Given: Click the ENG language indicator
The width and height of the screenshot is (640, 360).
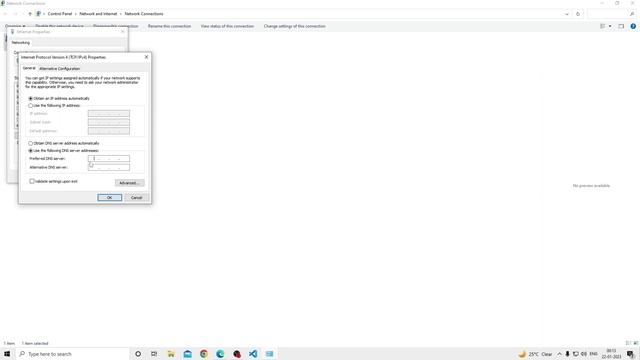Looking at the screenshot, I should pos(593,354).
